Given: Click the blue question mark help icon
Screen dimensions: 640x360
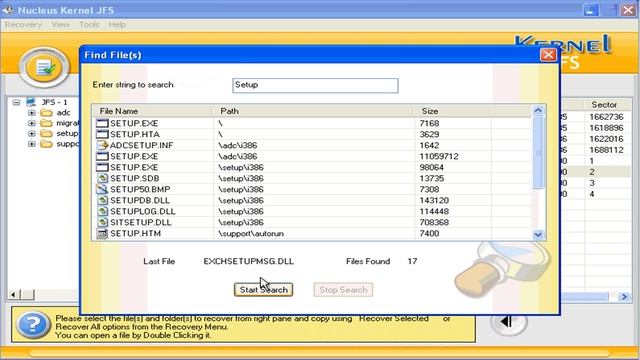Looking at the screenshot, I should tap(33, 325).
